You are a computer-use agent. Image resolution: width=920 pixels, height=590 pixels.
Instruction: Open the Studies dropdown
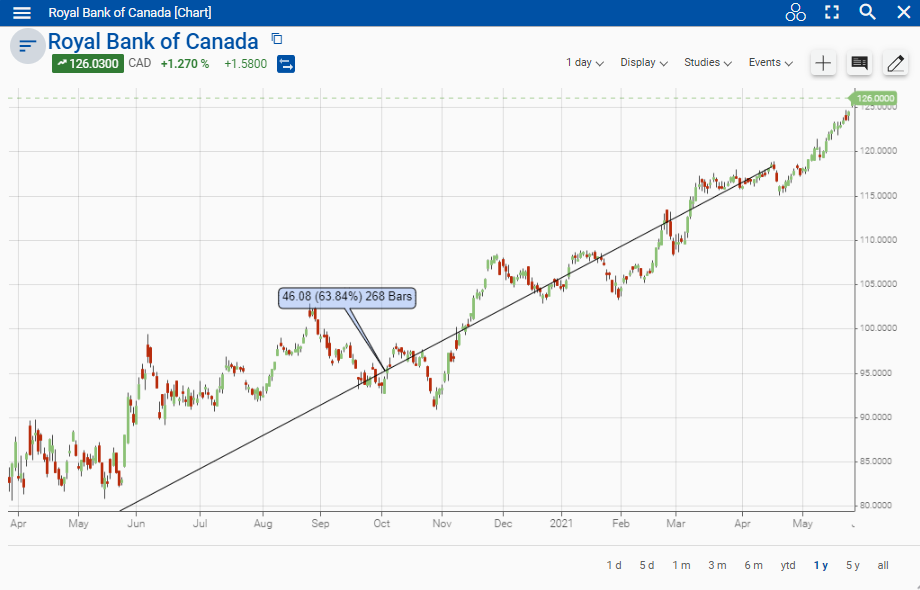tap(708, 63)
